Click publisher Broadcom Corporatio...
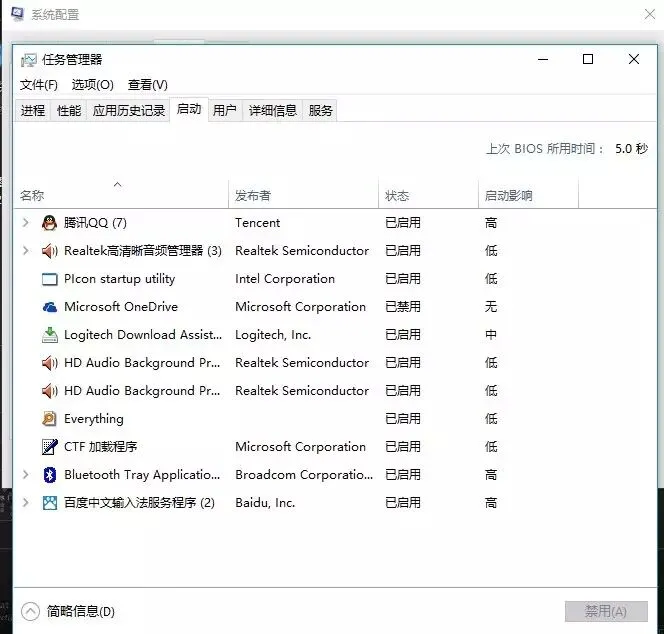The image size is (664, 634). coord(304,475)
